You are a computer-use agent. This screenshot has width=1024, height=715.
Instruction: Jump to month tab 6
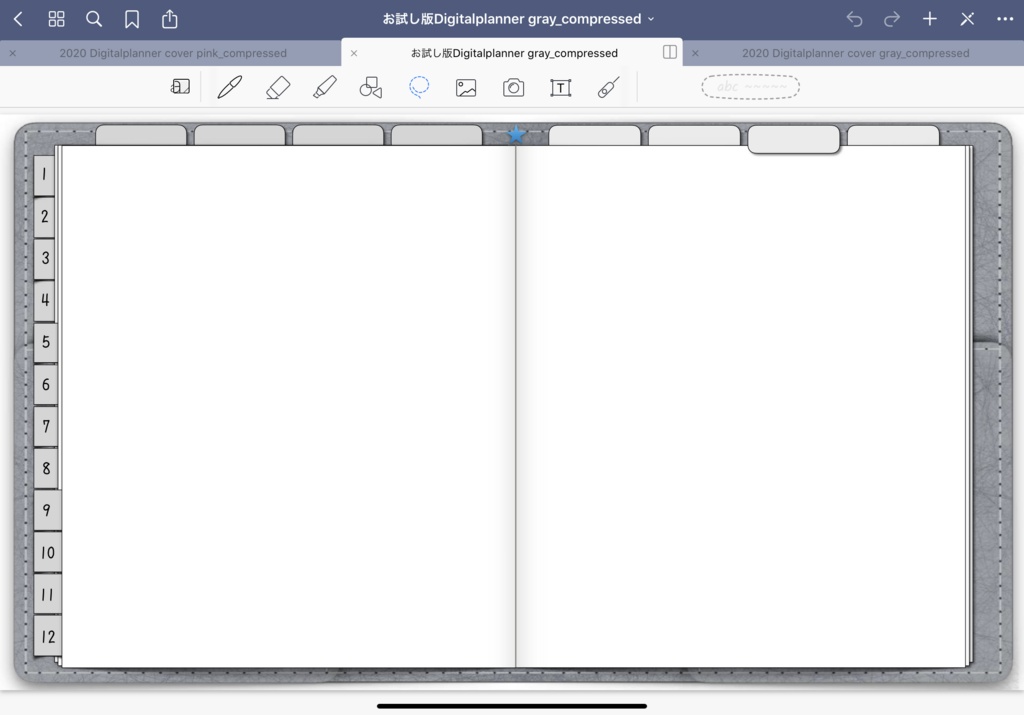[x=46, y=385]
